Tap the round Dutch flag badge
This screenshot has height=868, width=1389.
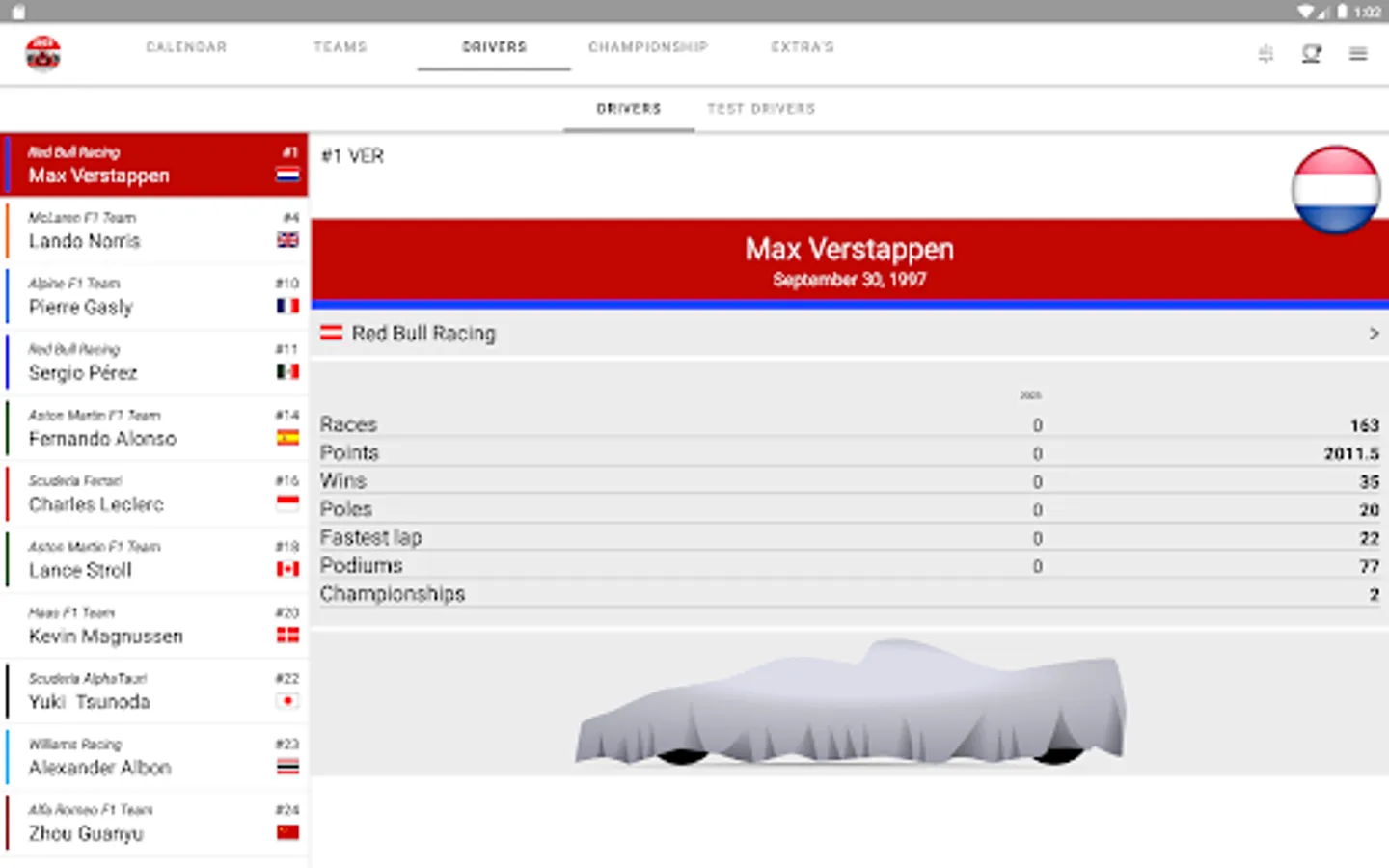1336,190
